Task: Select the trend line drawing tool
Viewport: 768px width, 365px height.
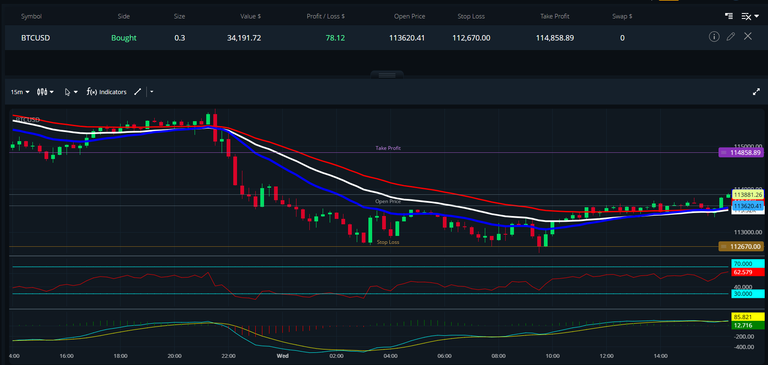Action: point(138,92)
